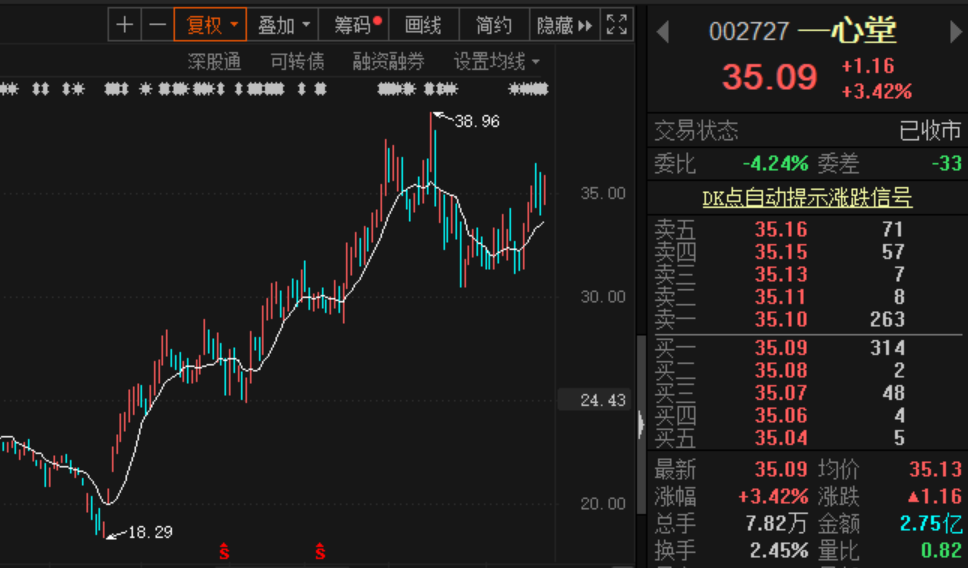Enter fullscreen with the expand icon

click(x=617, y=25)
